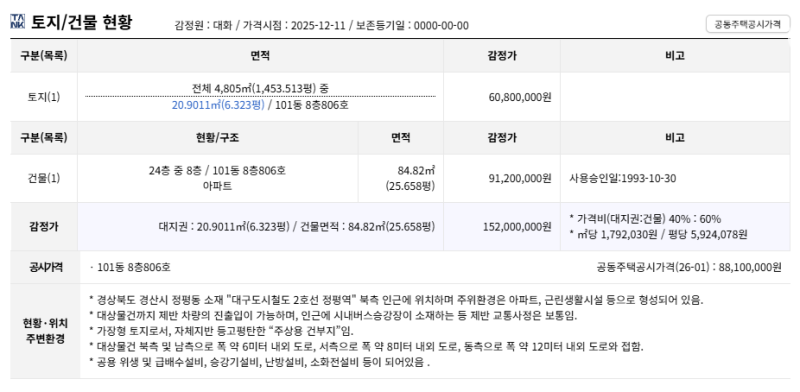Image resolution: width=800 pixels, height=392 pixels.
Task: Select the 공용 위생 및 급배수설비 line
Action: tap(259, 363)
